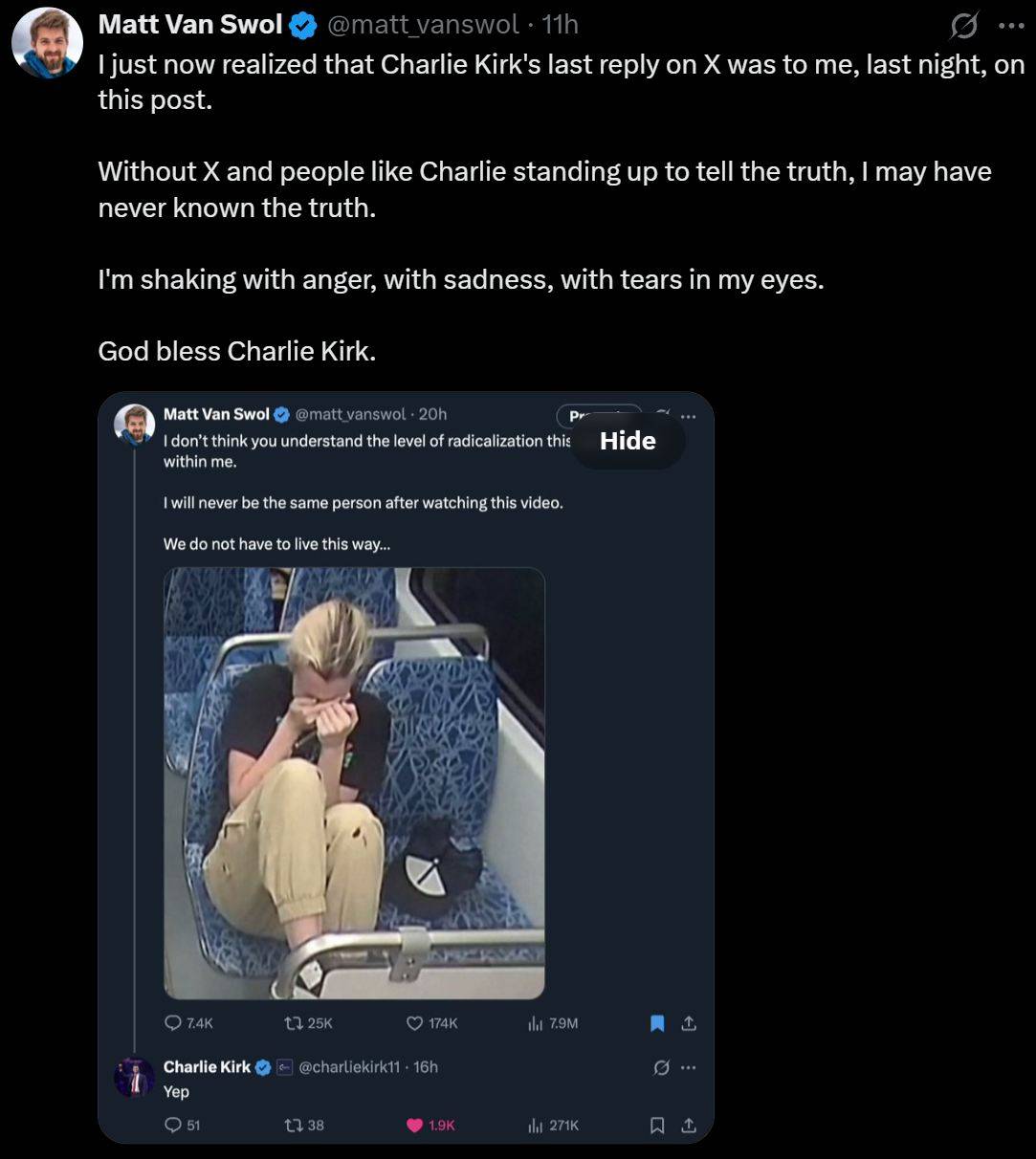Open more options on Charlie Kirk's reply
Viewport: 1036px width, 1159px height.
[689, 1068]
